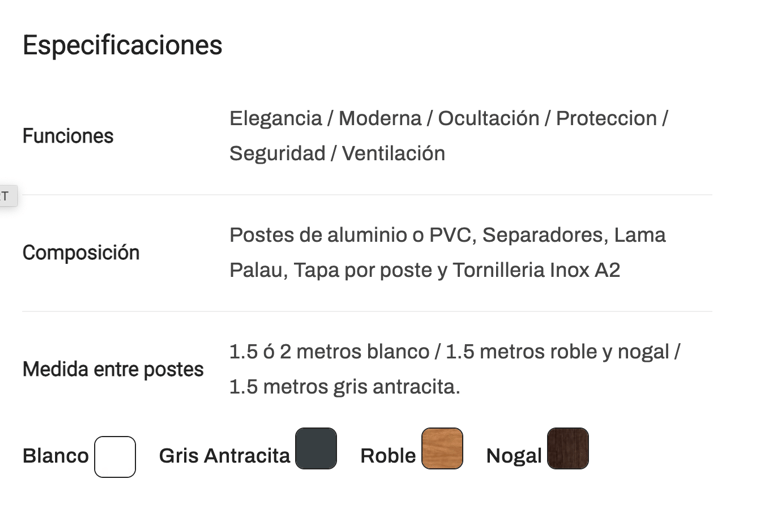Image resolution: width=768 pixels, height=513 pixels.
Task: Click the Funciones row label
Action: point(68,136)
